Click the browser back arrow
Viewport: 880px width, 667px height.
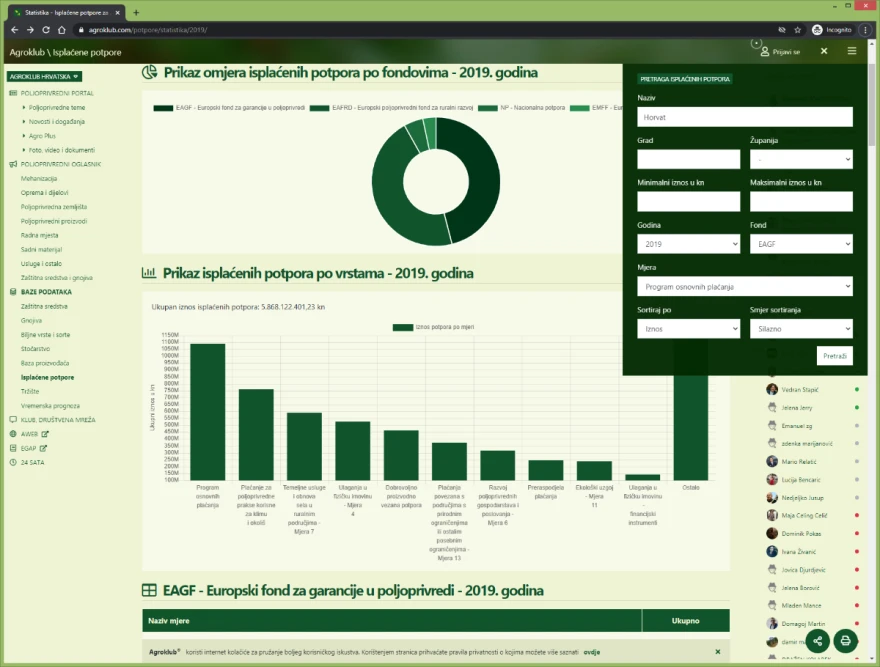pyautogui.click(x=15, y=30)
